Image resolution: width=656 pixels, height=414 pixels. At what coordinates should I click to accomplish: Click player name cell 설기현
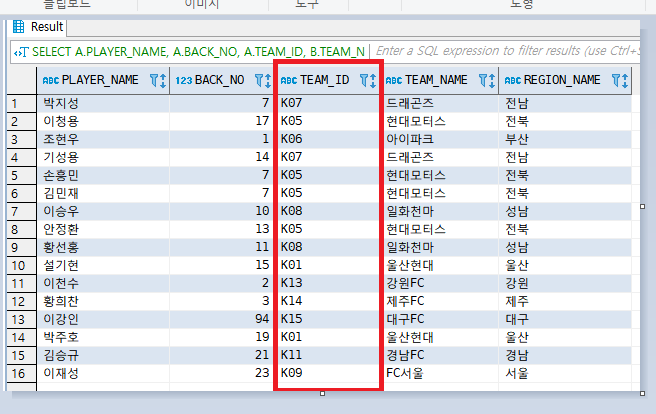pos(103,265)
